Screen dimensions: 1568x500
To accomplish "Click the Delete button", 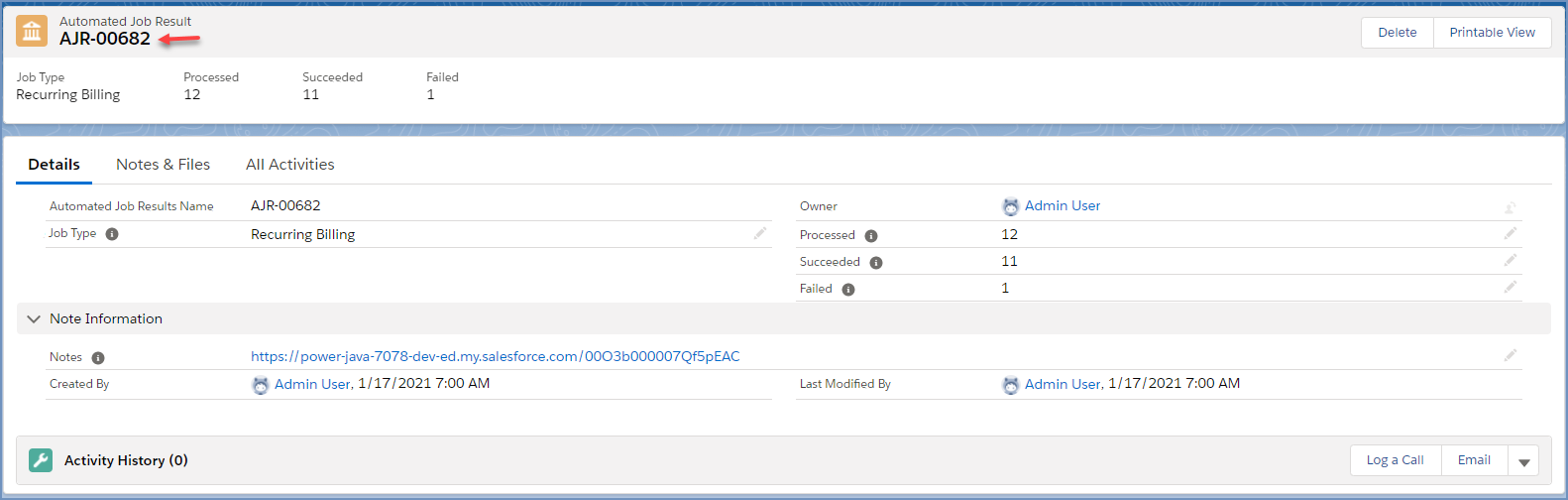I will (1398, 33).
